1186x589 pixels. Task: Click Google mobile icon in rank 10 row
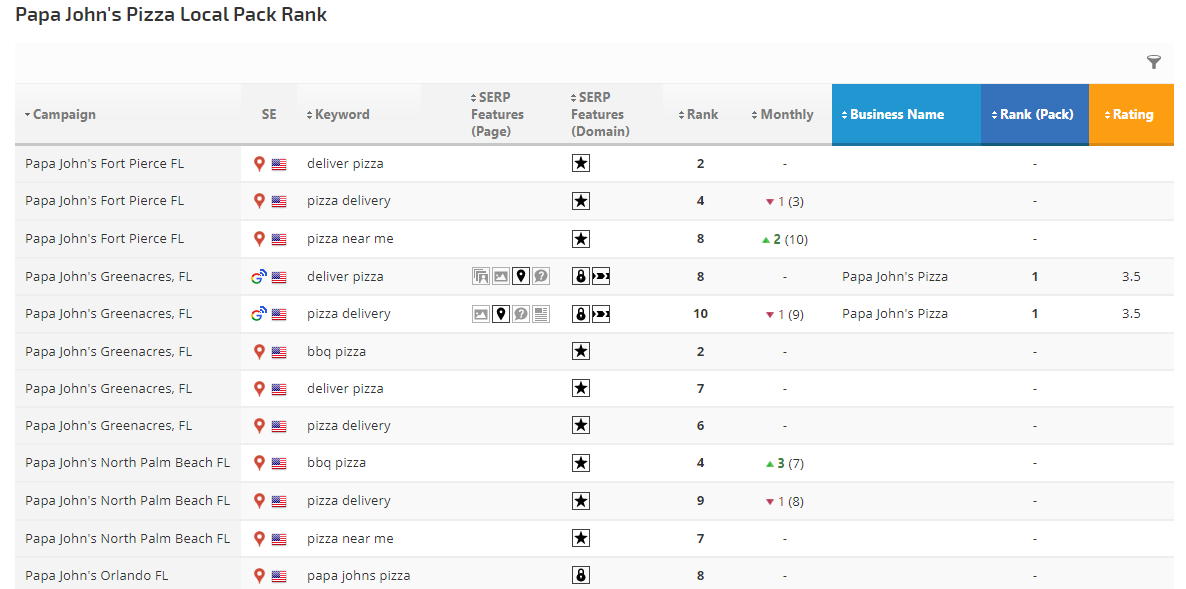tap(259, 314)
